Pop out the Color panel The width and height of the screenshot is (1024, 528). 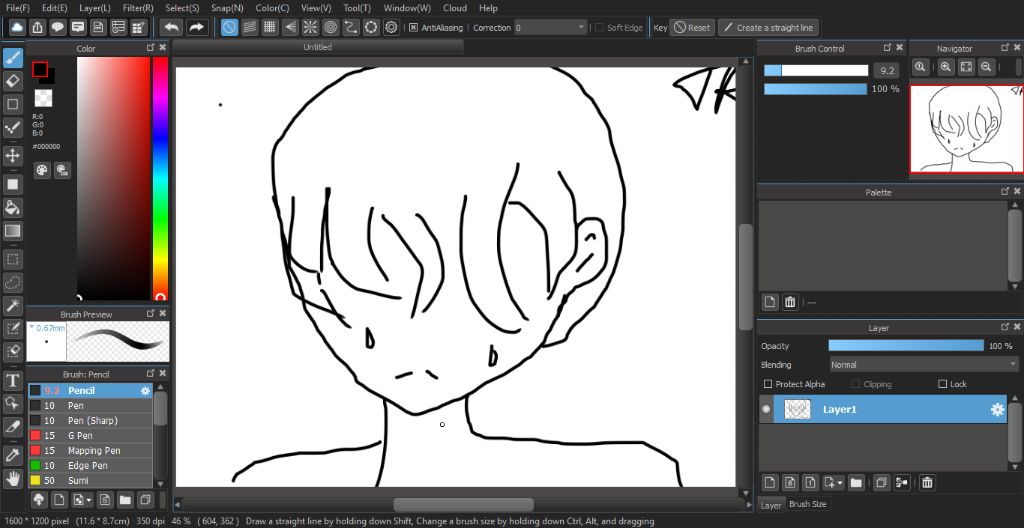150,48
